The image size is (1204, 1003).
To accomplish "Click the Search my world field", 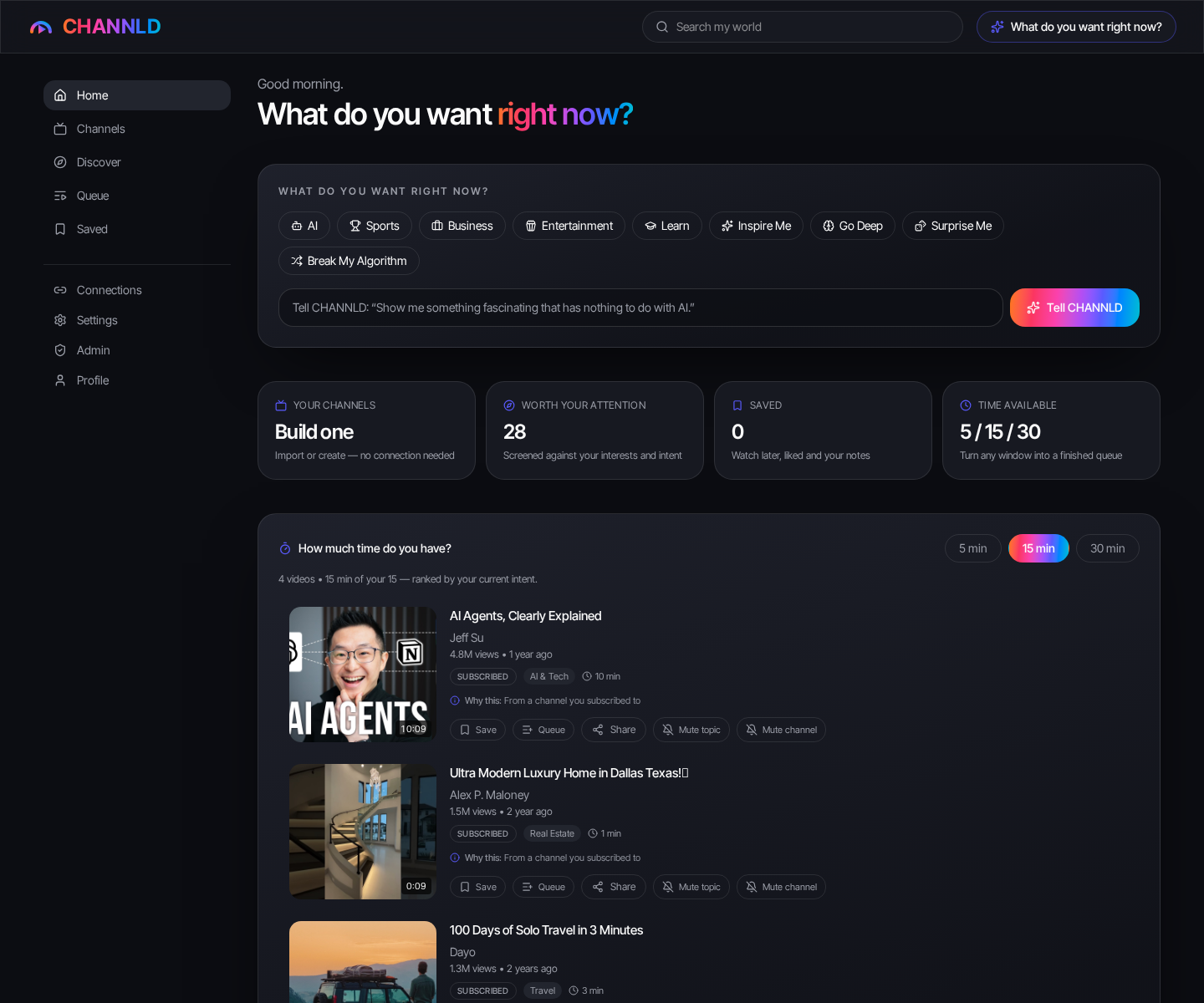I will [803, 27].
